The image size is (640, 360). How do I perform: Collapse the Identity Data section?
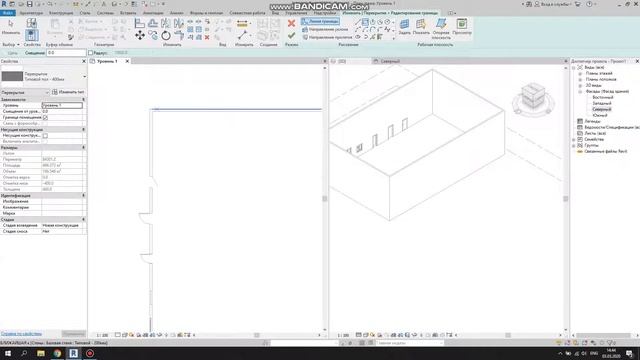tap(83, 196)
